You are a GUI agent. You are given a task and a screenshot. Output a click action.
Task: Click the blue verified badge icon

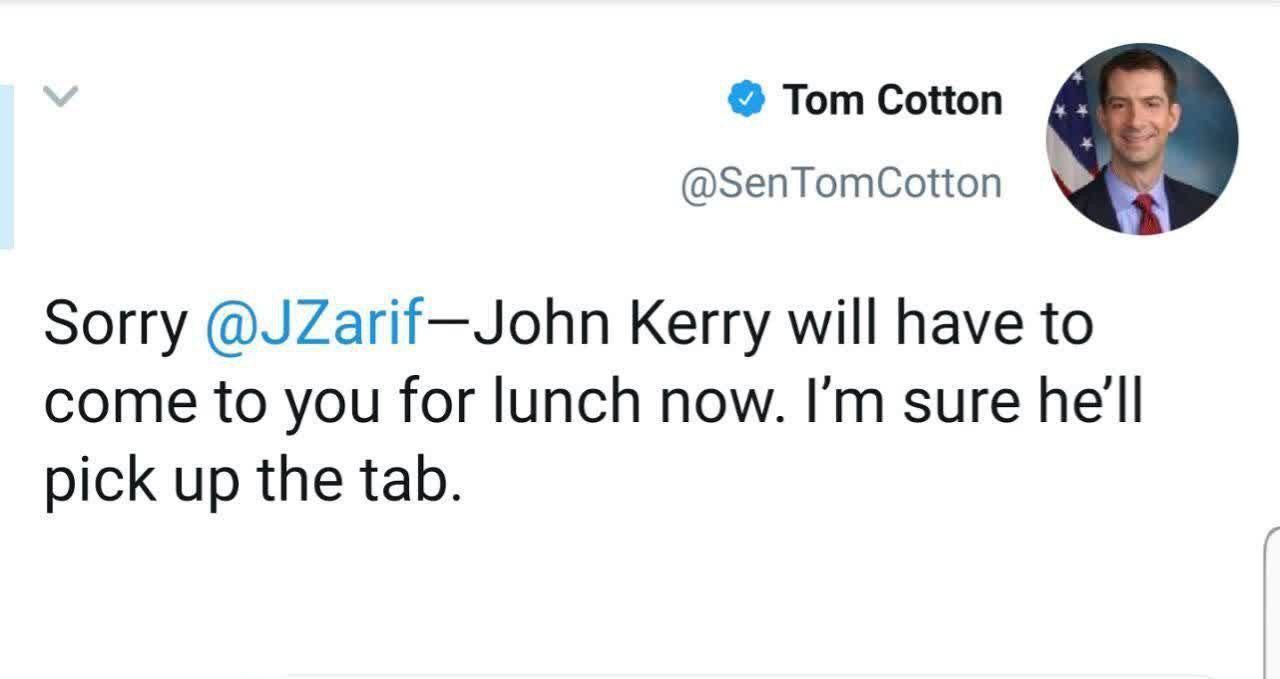click(x=745, y=100)
